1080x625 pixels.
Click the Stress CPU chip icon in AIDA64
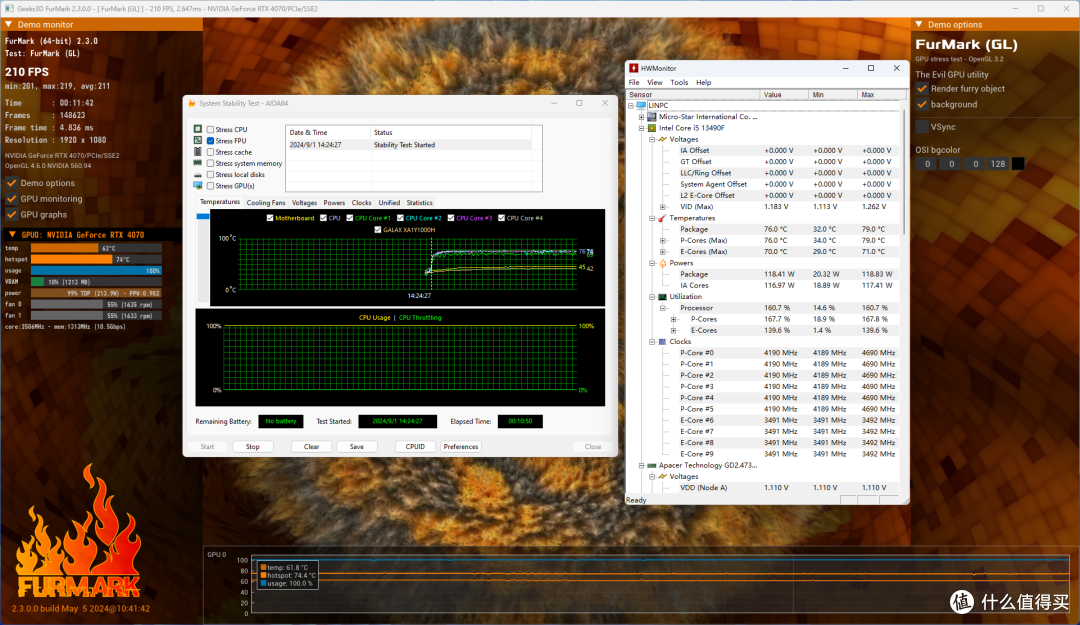[198, 129]
